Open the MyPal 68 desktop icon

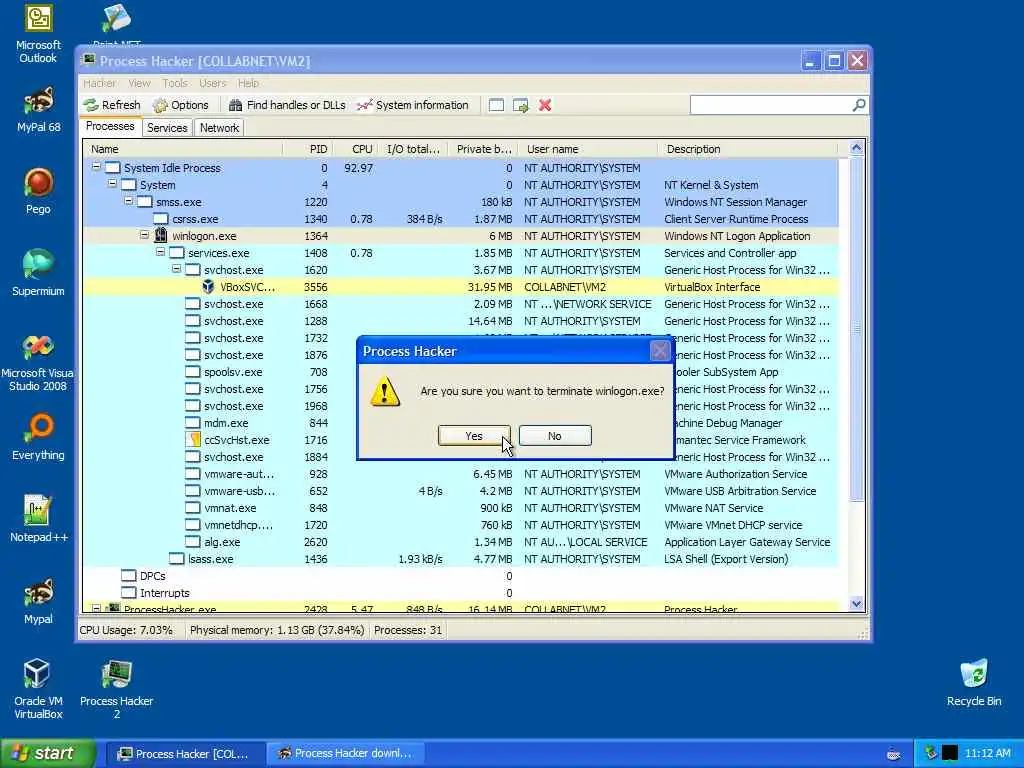[x=38, y=109]
